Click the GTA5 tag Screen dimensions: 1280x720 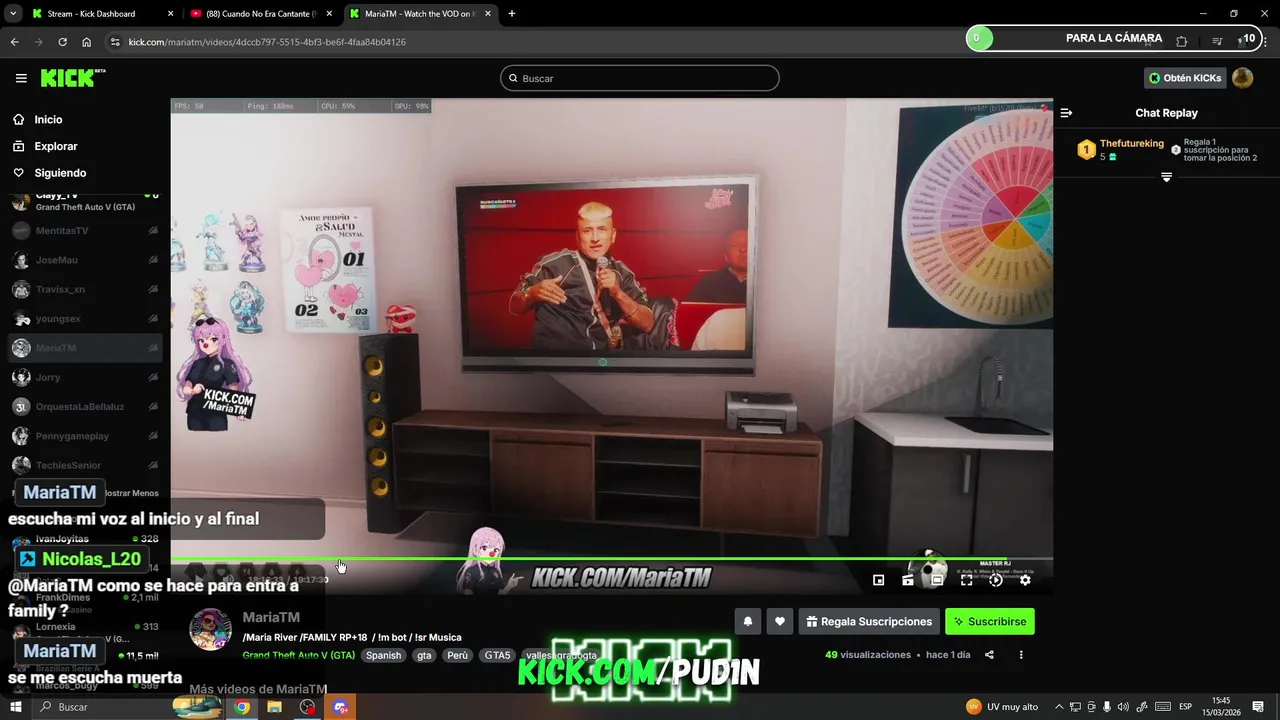point(497,656)
